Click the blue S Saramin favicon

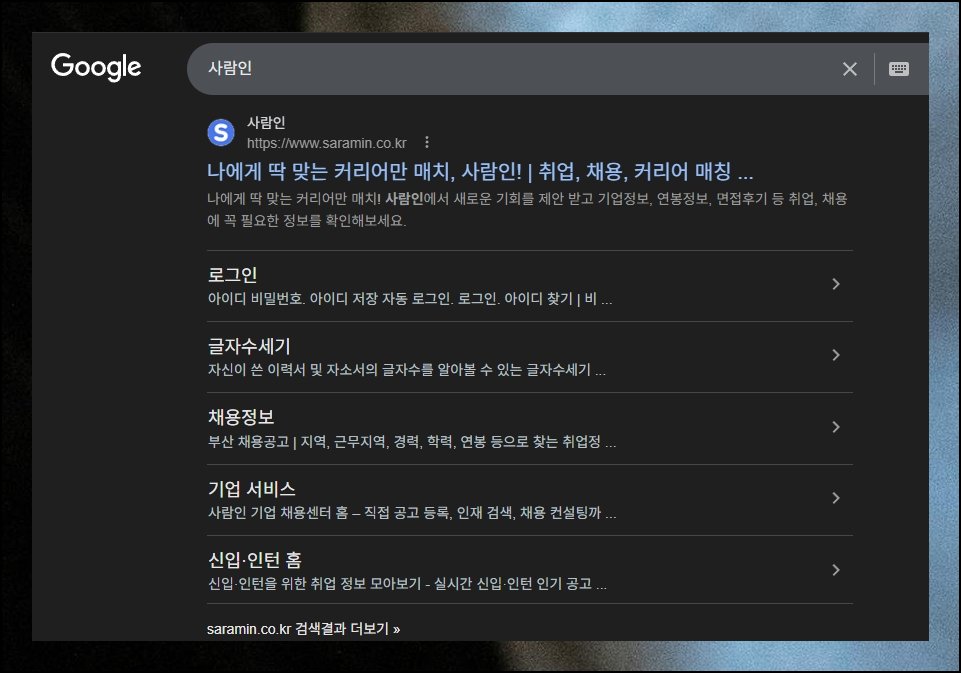221,132
